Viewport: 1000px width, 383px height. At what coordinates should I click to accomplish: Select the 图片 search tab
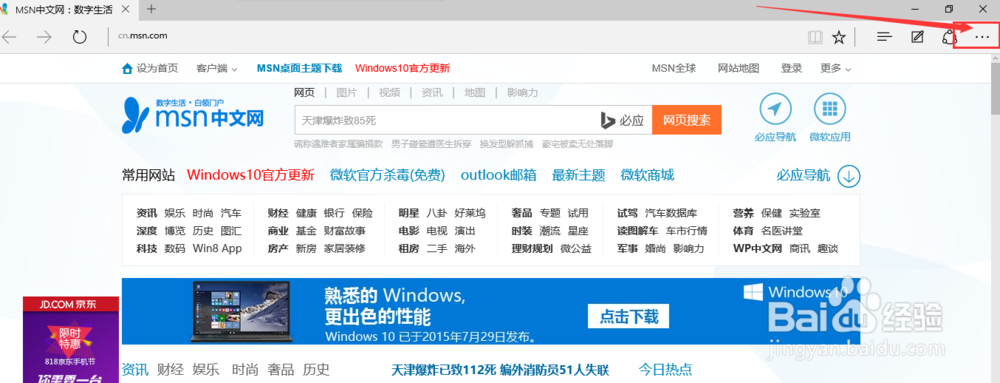346,92
